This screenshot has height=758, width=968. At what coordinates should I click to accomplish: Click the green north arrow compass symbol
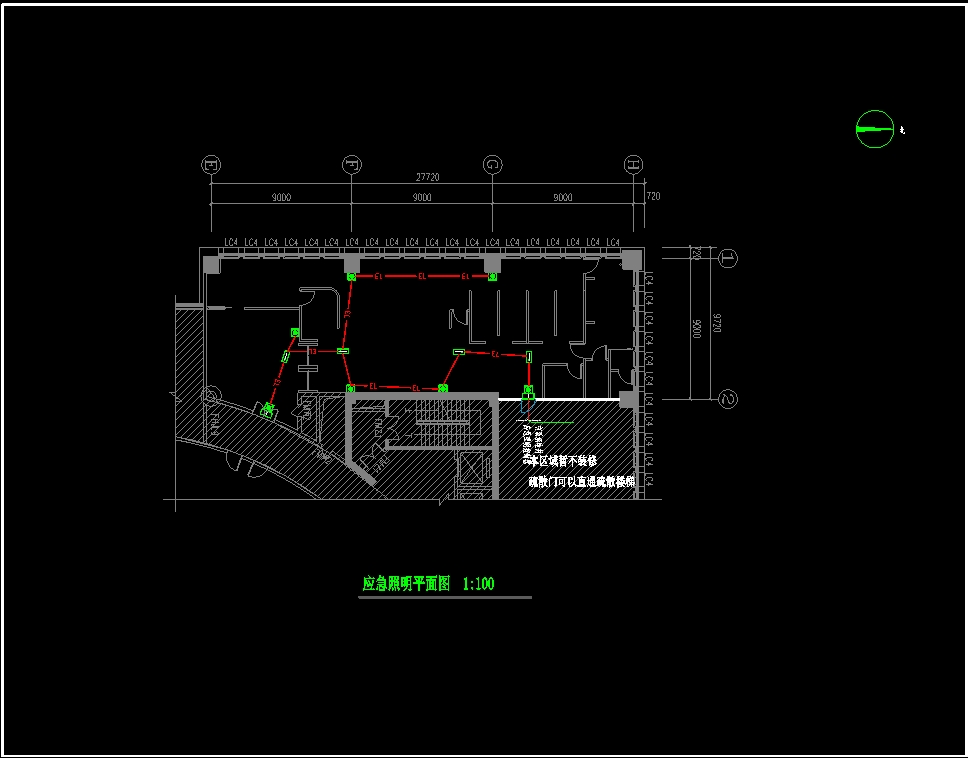[x=874, y=129]
